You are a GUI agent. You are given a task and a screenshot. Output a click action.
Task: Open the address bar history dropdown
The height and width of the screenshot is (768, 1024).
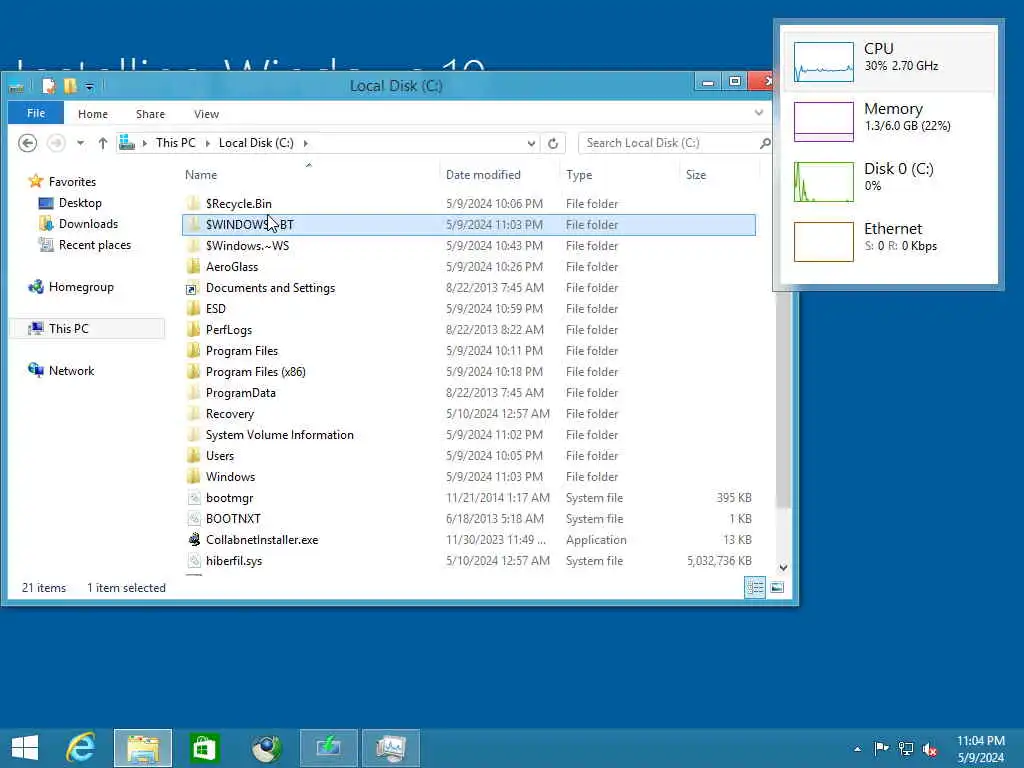pyautogui.click(x=531, y=143)
